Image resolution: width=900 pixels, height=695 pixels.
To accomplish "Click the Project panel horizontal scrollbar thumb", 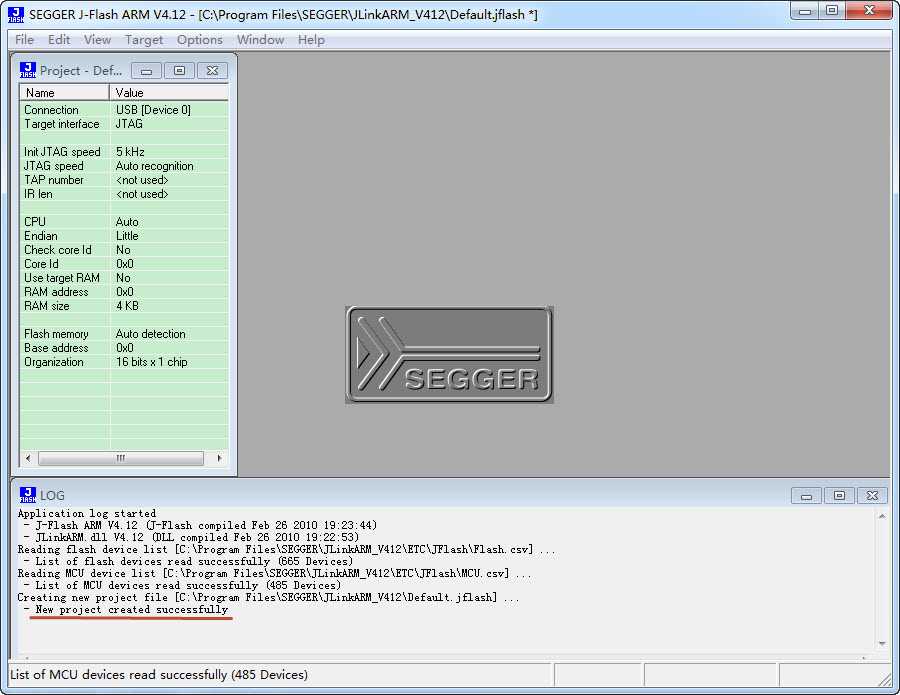I will pyautogui.click(x=121, y=458).
